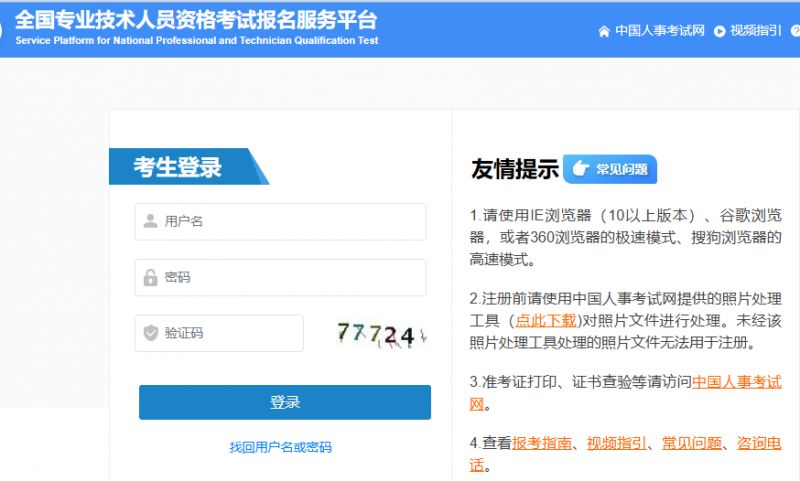This screenshot has width=800, height=481.
Task: Click tip 1 text about IE浏览器
Action: [x=626, y=237]
